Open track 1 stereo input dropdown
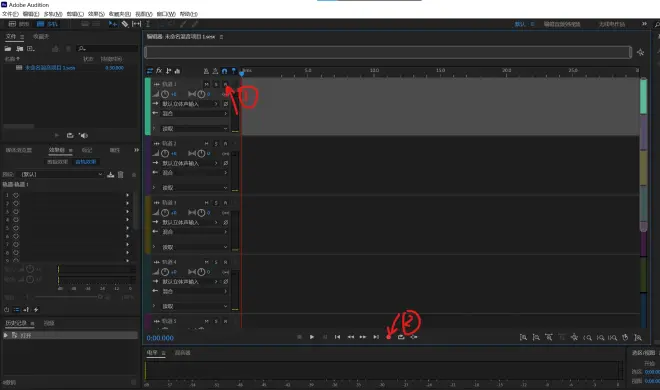This screenshot has width=660, height=390. 191,104
